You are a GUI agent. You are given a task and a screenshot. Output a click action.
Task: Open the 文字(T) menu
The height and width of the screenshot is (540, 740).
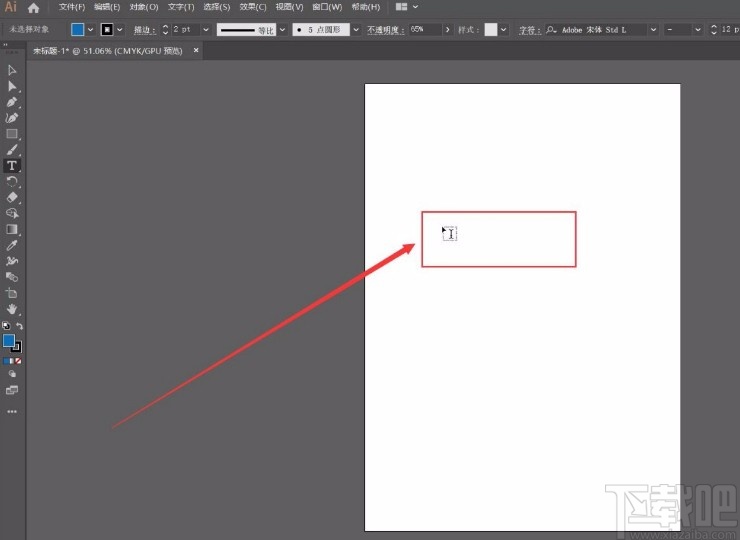point(181,7)
